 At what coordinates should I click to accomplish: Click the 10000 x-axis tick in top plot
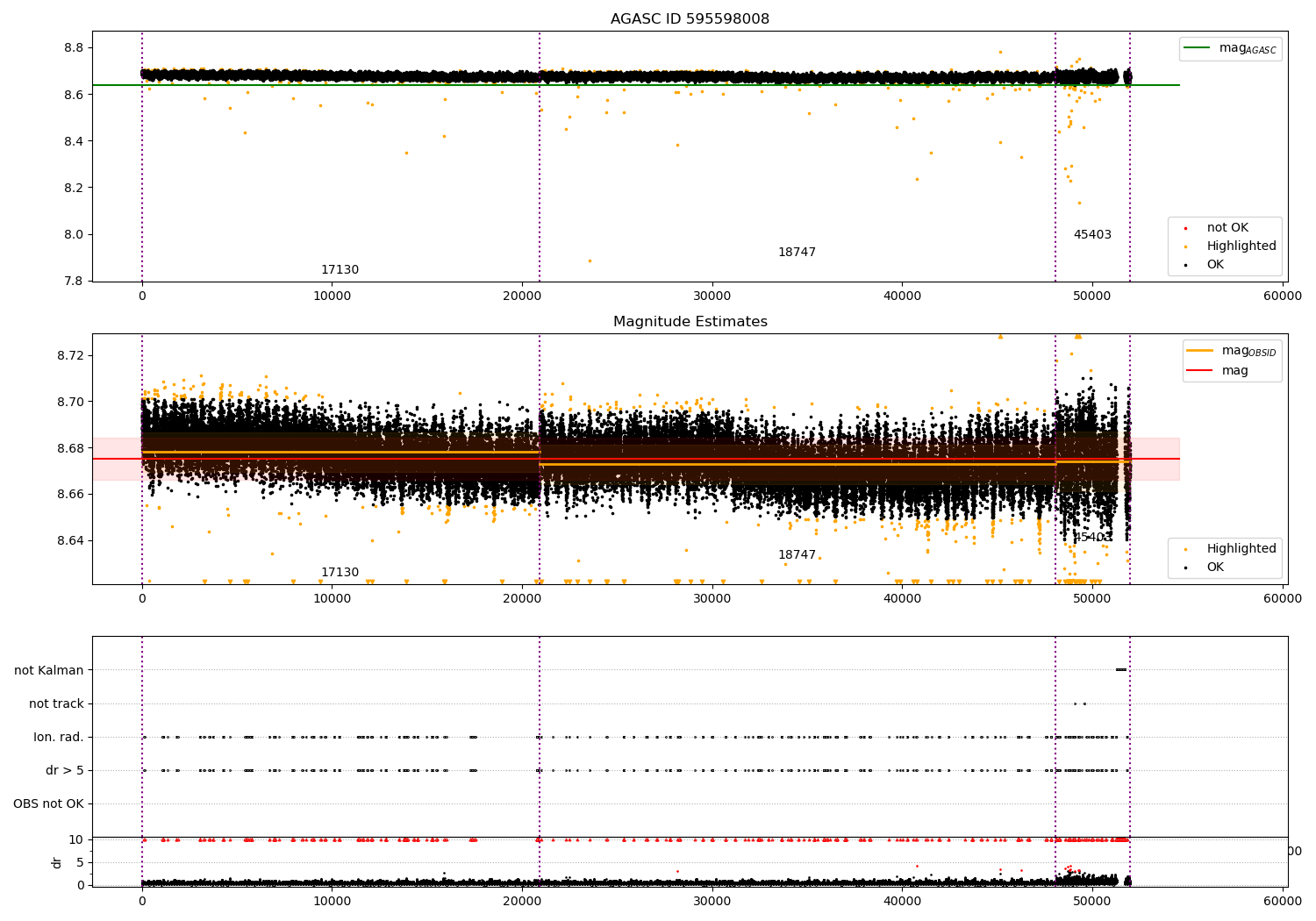pyautogui.click(x=332, y=296)
